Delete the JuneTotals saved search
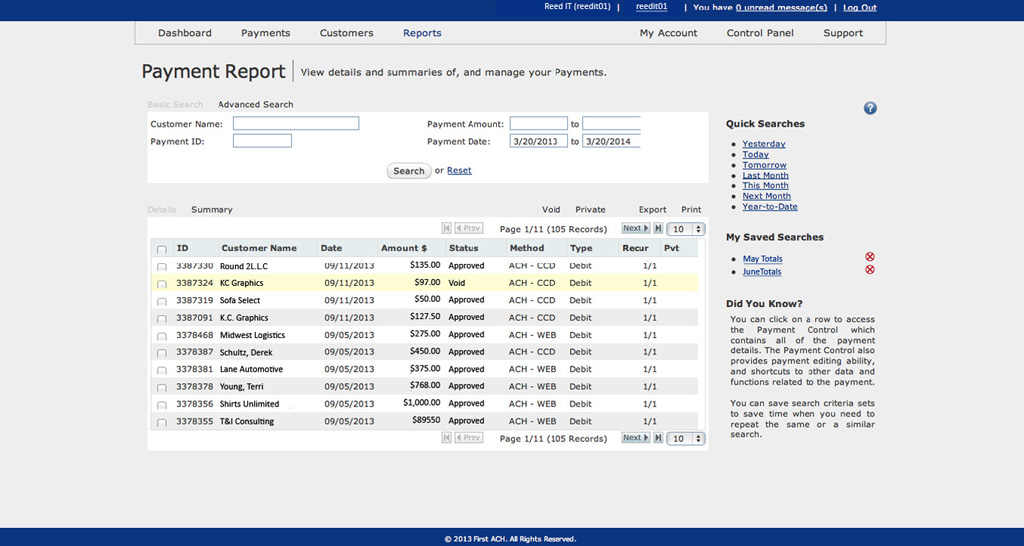The height and width of the screenshot is (546, 1024). click(x=870, y=270)
